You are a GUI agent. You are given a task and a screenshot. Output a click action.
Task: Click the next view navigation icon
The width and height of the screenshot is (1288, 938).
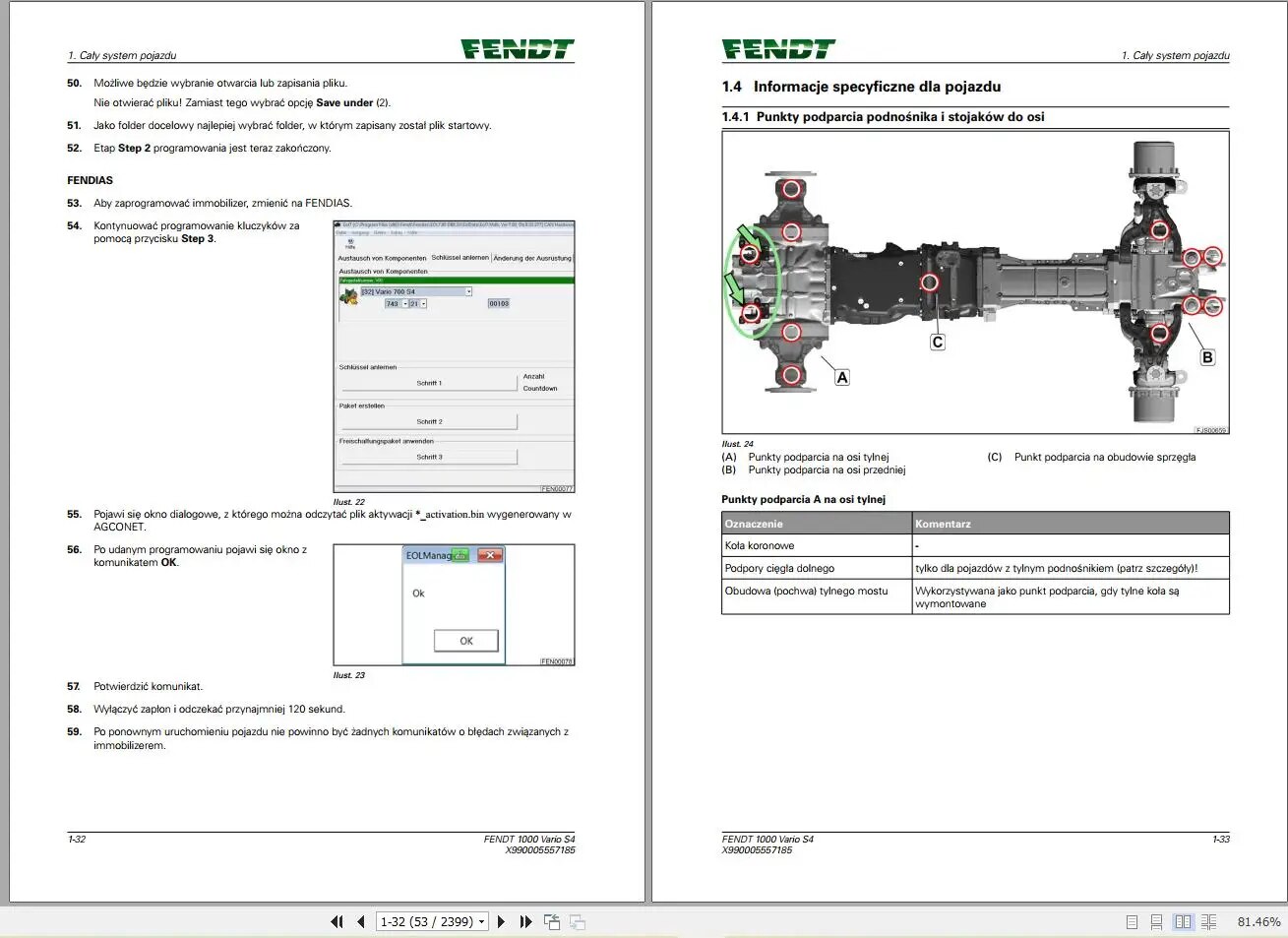[578, 922]
